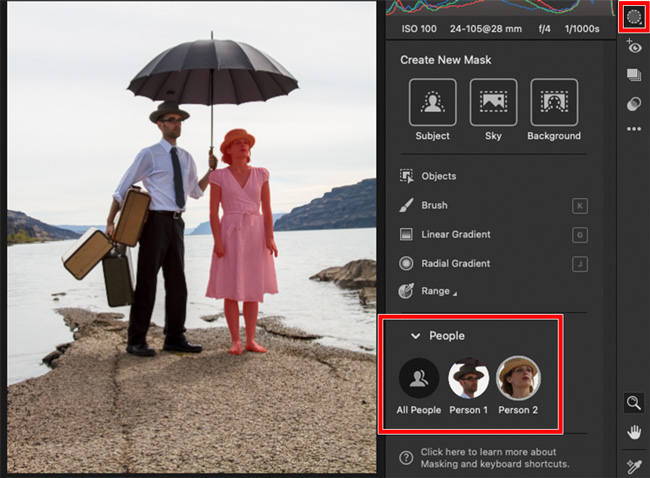The image size is (650, 478).
Task: Click the 24-105@28 mm lens text
Action: [486, 29]
